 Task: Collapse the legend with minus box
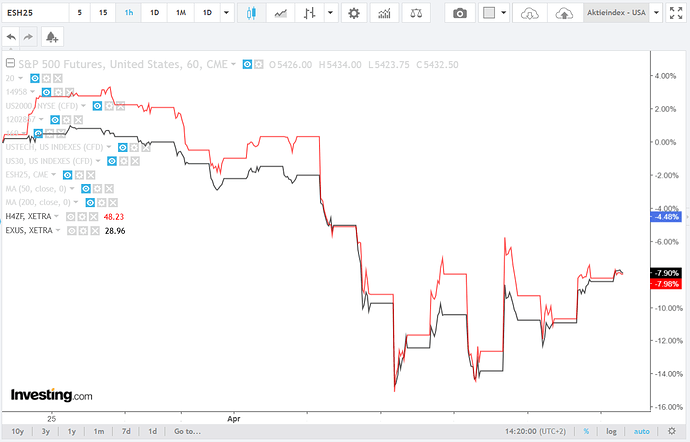tap(10, 63)
